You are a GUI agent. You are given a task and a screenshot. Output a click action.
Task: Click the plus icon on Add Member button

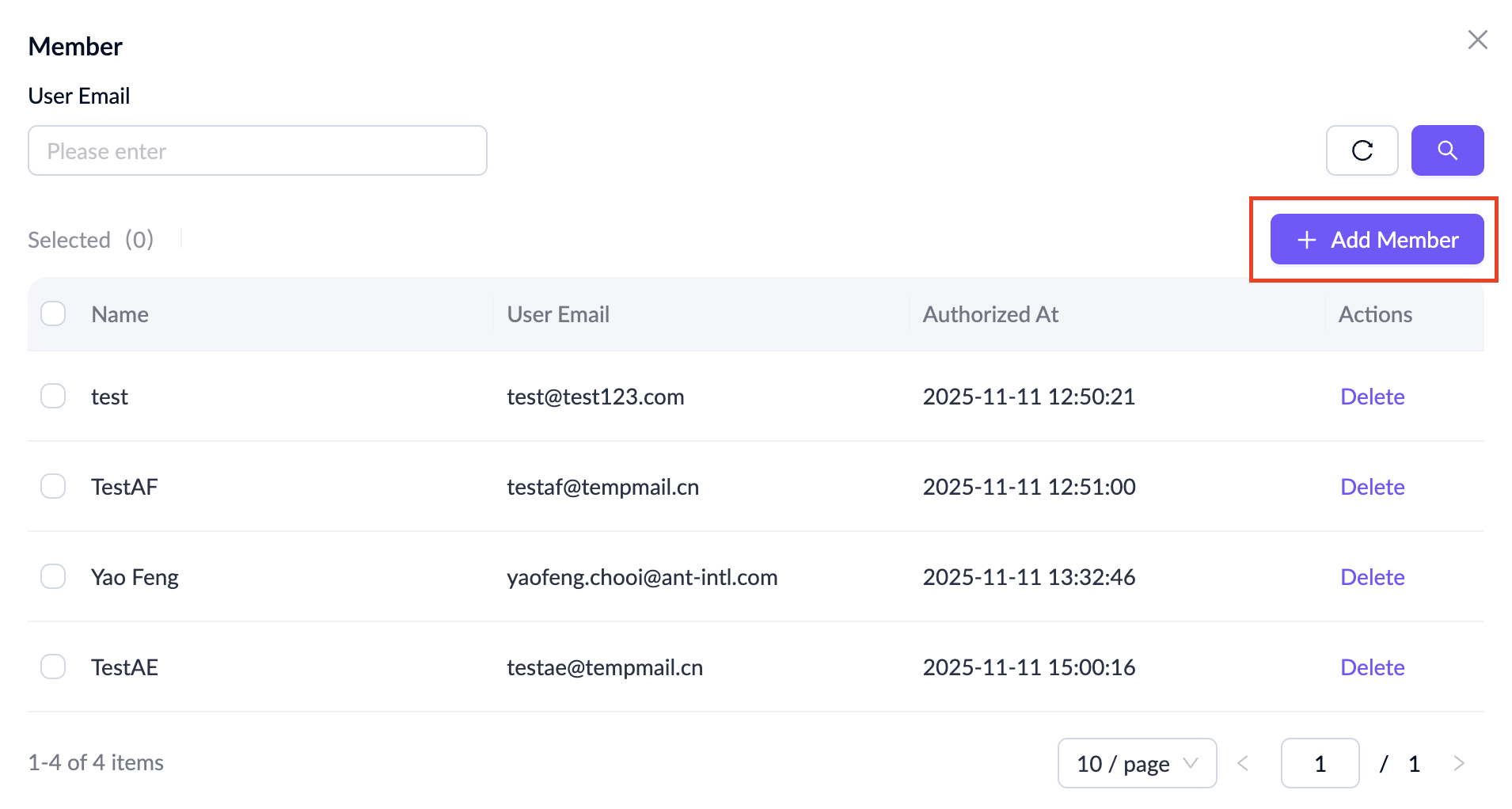1305,239
